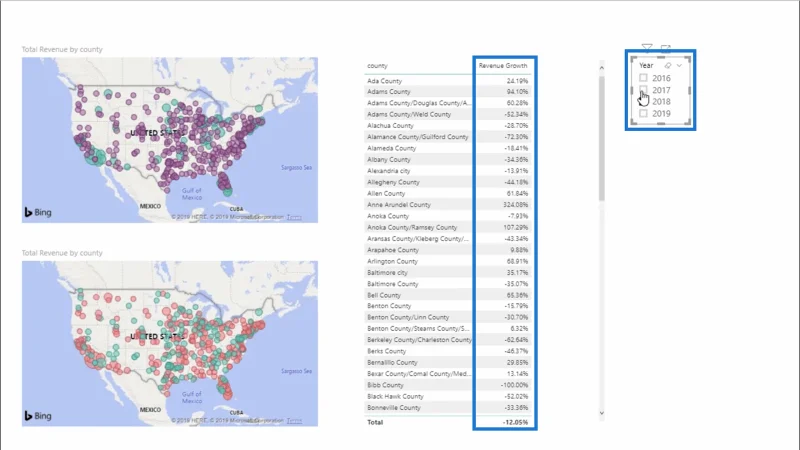Sort by the Revenue Growth column header
This screenshot has height=450, width=800.
pyautogui.click(x=503, y=66)
